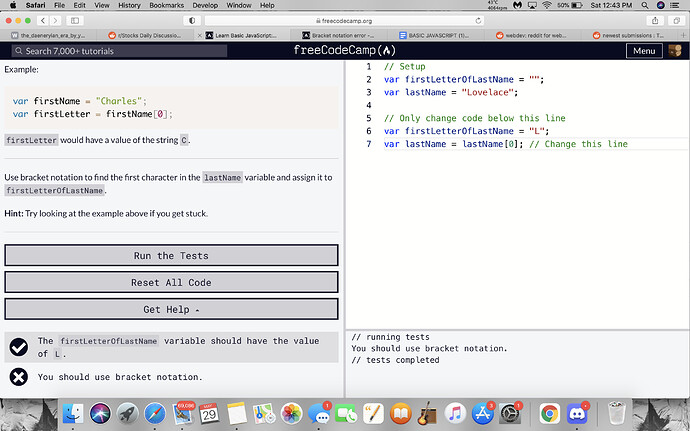690x431 pixels.
Task: Reload the page with the refresh icon
Action: click(478, 21)
